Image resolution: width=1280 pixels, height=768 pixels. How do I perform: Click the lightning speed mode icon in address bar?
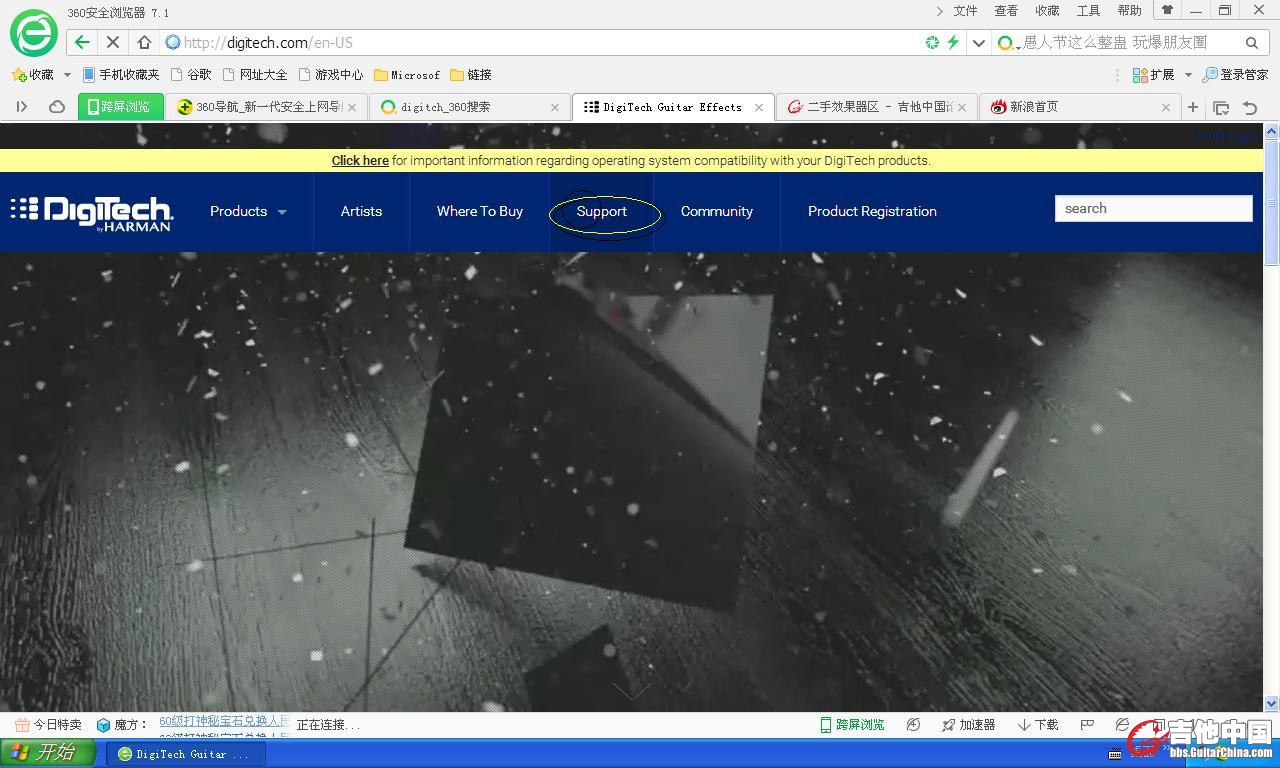(x=953, y=42)
